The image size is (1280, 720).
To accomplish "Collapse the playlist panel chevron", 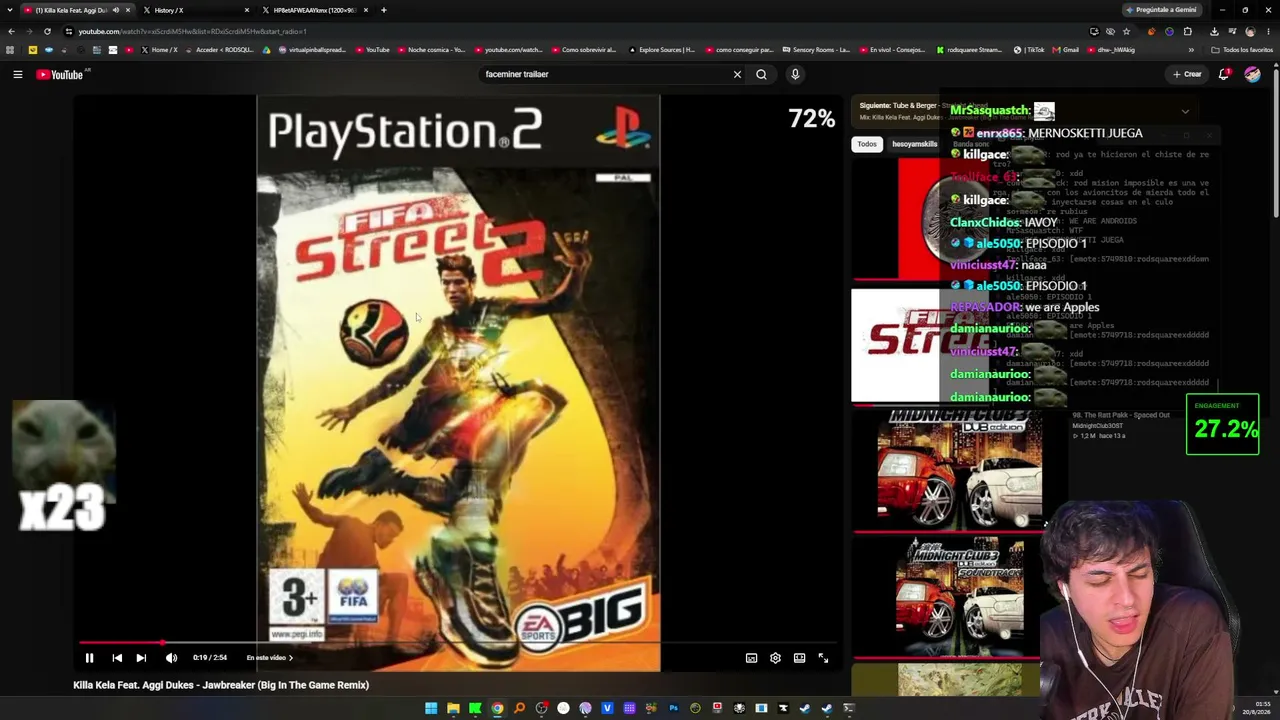I will click(1185, 111).
